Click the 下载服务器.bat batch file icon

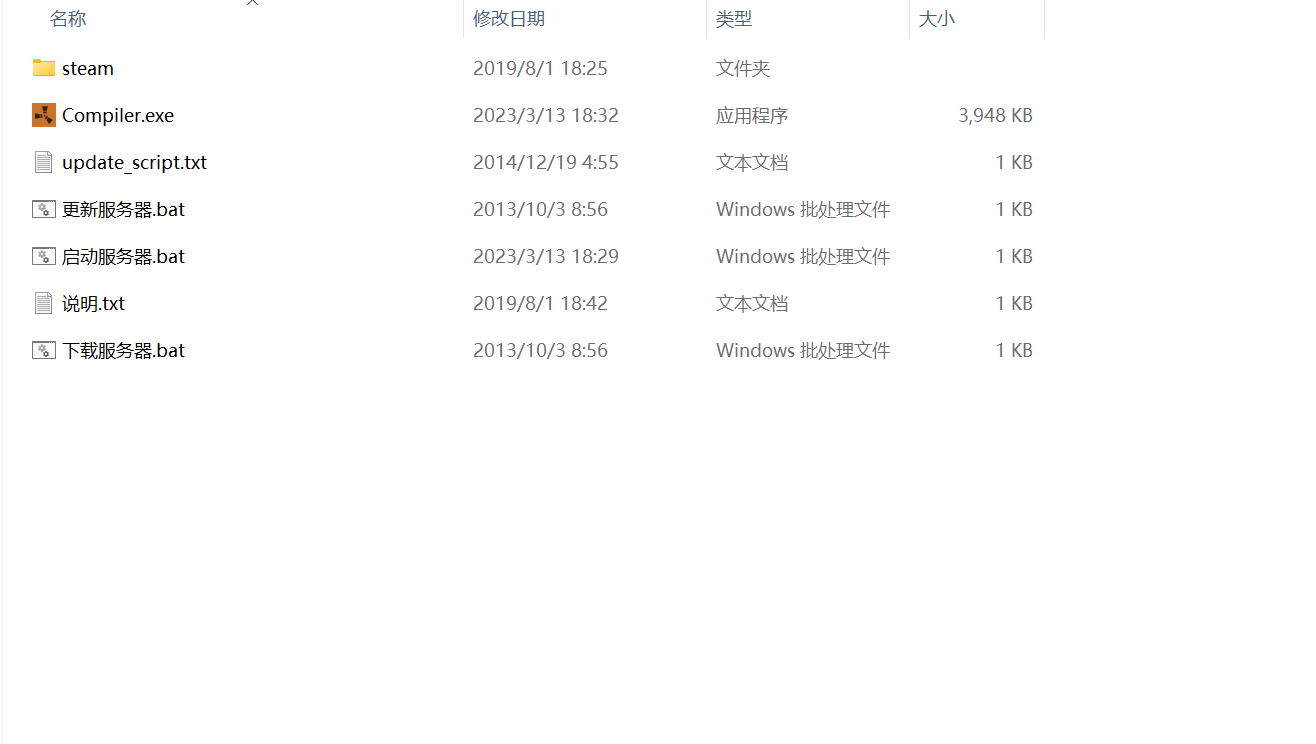pyautogui.click(x=43, y=350)
